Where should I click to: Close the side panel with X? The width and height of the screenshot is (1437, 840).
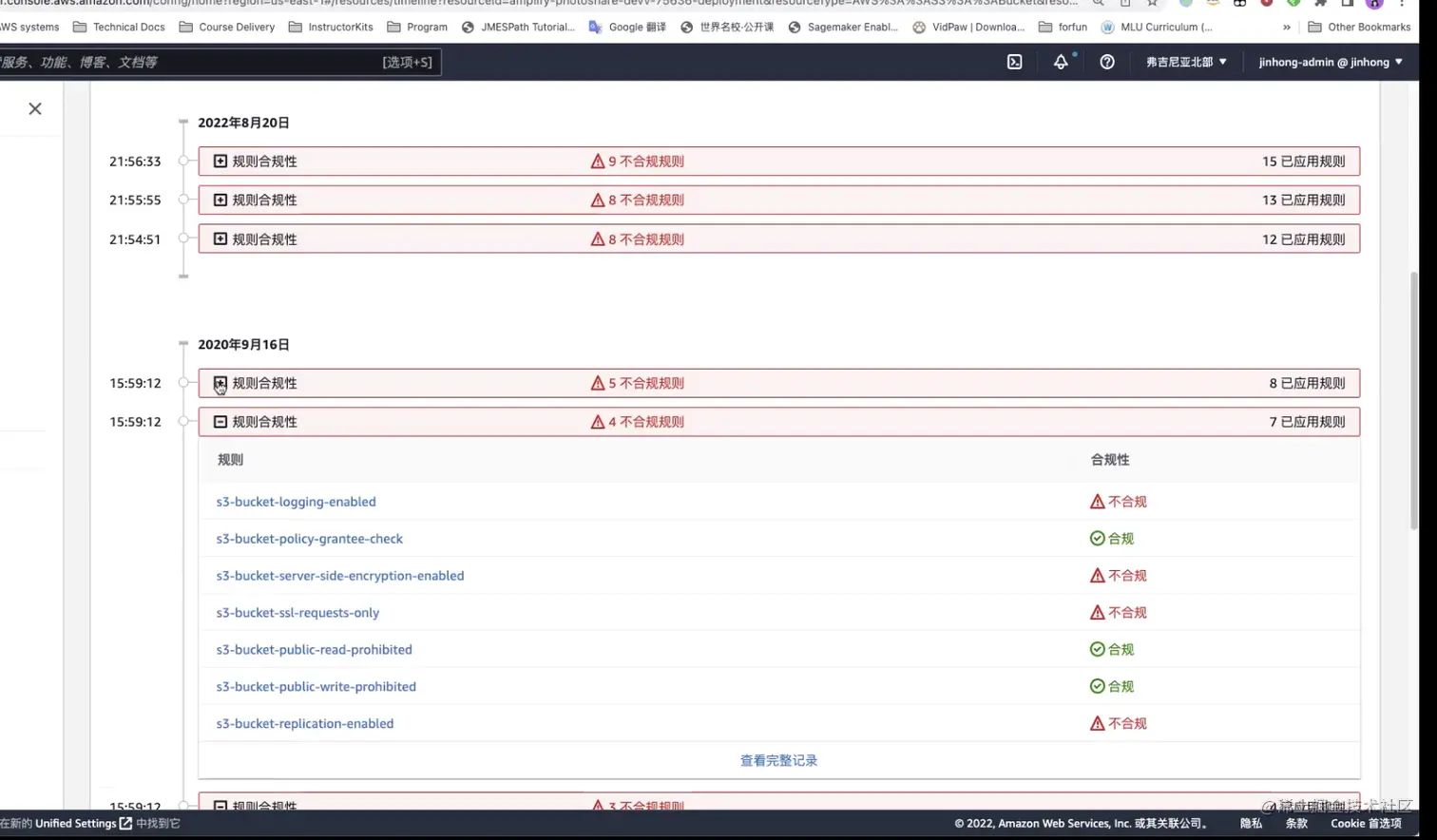click(x=35, y=108)
